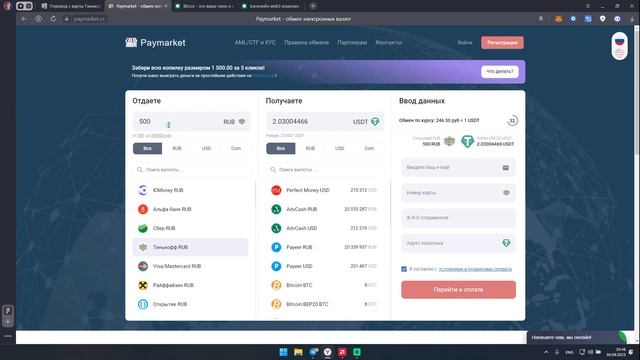Click Перейти к оплате button
The image size is (640, 360).
(458, 289)
